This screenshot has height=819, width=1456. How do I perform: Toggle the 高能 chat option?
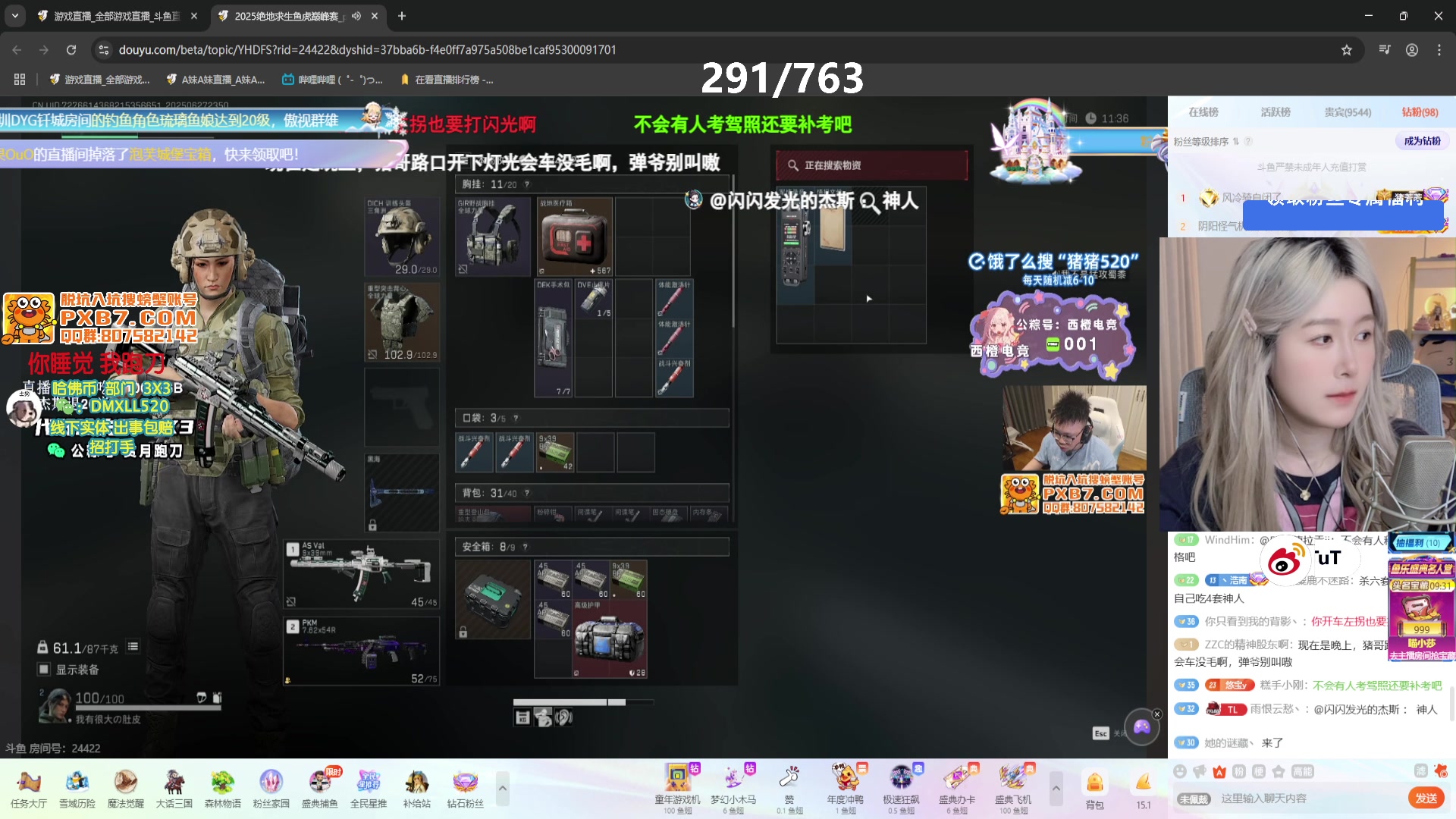pos(1303,772)
